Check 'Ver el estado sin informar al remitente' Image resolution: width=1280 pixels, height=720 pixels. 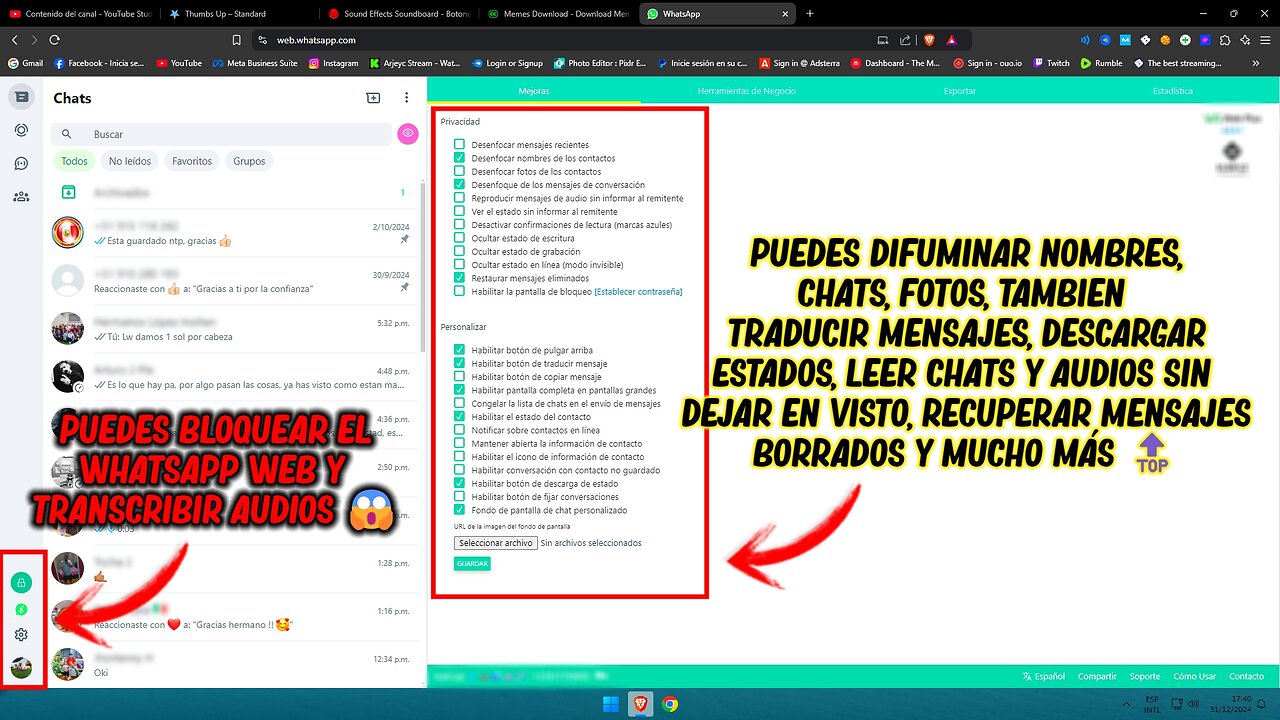(x=459, y=211)
